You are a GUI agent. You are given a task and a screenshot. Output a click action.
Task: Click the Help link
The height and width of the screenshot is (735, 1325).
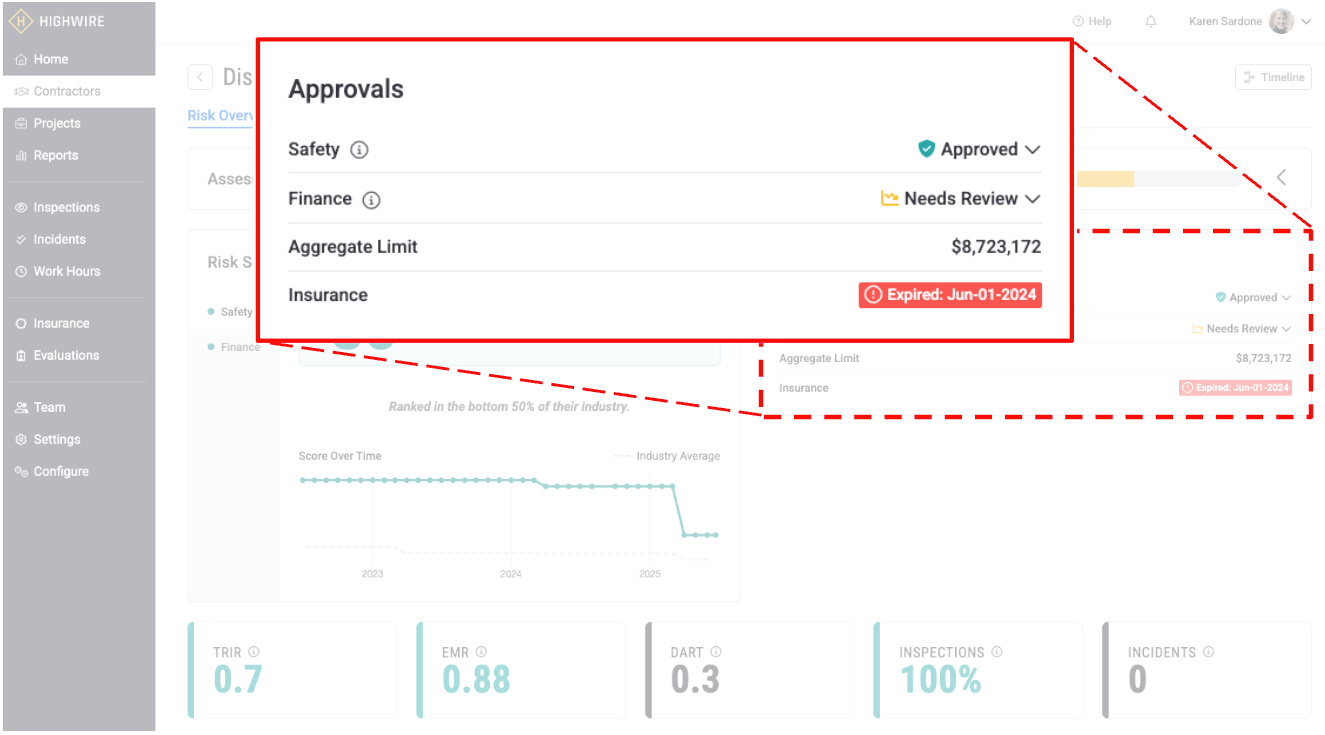[1092, 21]
